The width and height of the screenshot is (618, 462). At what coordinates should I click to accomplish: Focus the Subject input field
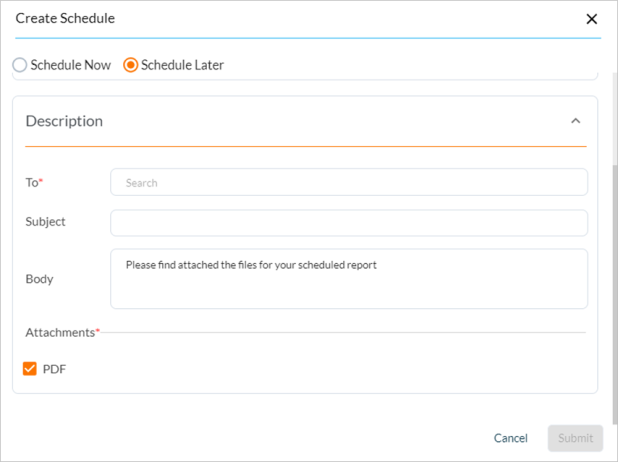coord(348,222)
